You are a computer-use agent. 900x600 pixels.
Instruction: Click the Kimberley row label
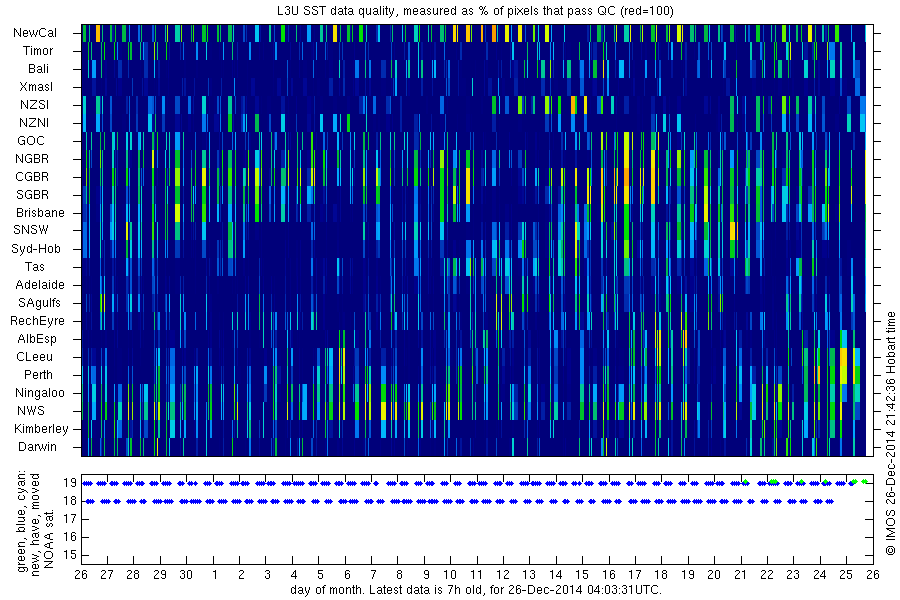[41, 429]
